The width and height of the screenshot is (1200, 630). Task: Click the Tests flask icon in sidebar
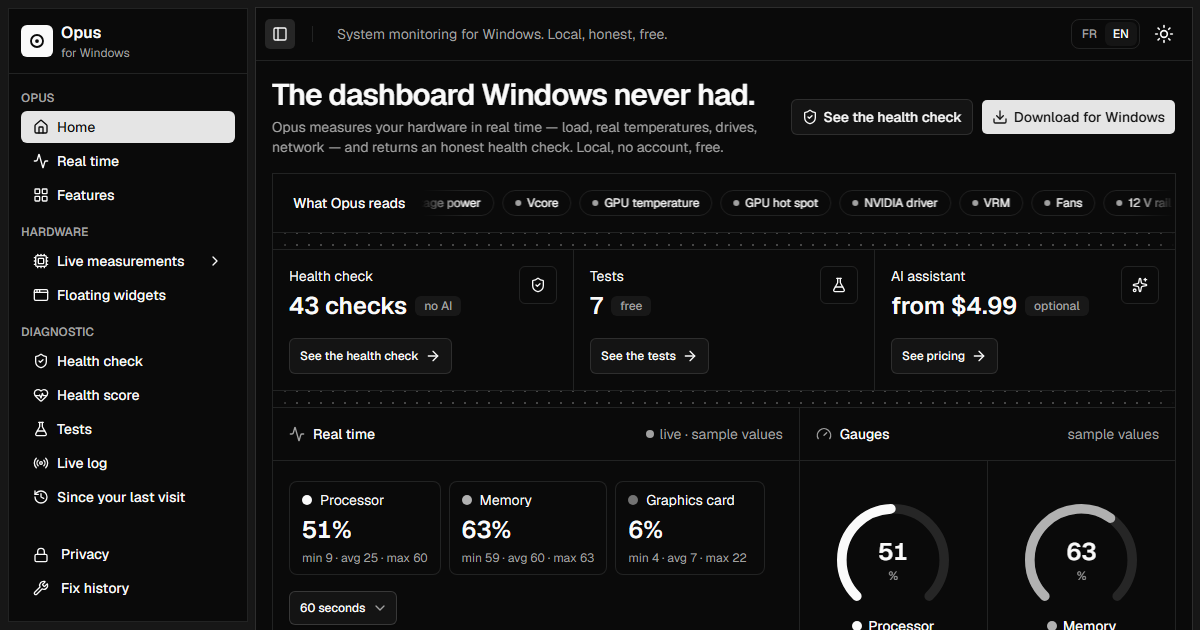click(x=41, y=429)
